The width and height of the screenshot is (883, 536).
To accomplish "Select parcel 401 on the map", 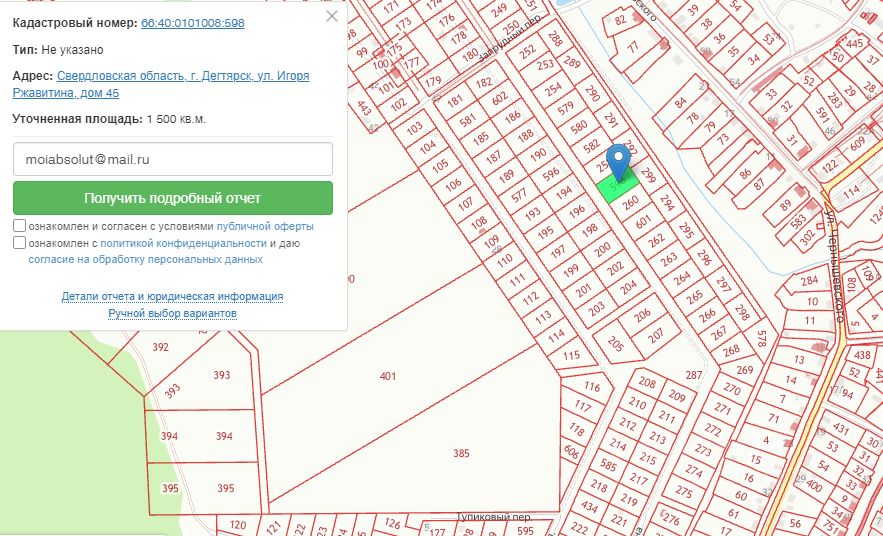I will (x=388, y=376).
